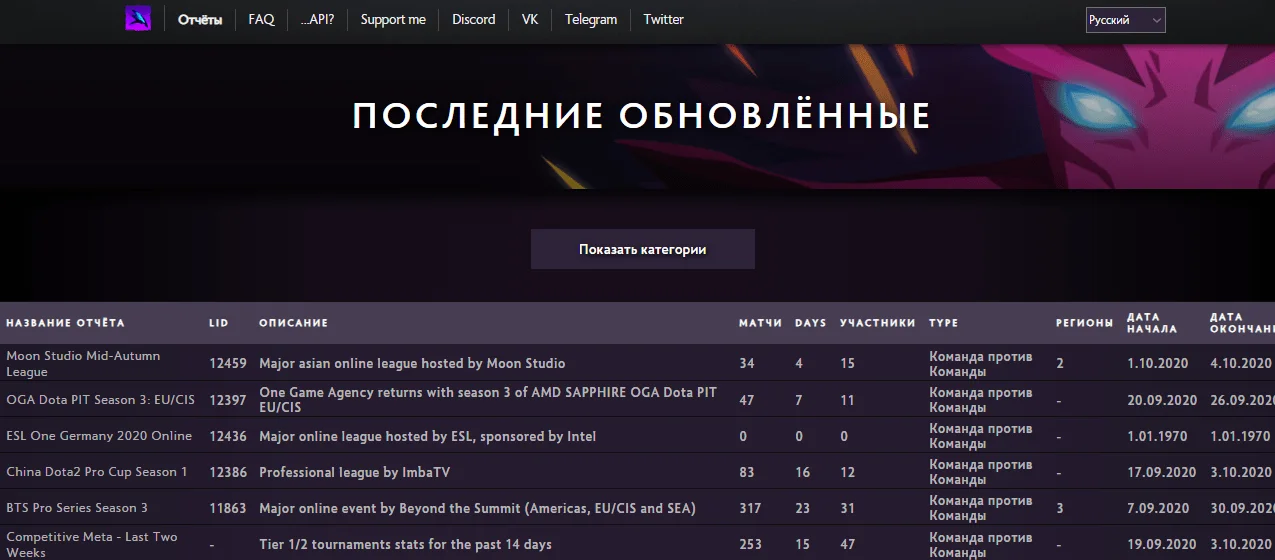Open the Отчёты menu item
The image size is (1275, 560).
[x=200, y=19]
